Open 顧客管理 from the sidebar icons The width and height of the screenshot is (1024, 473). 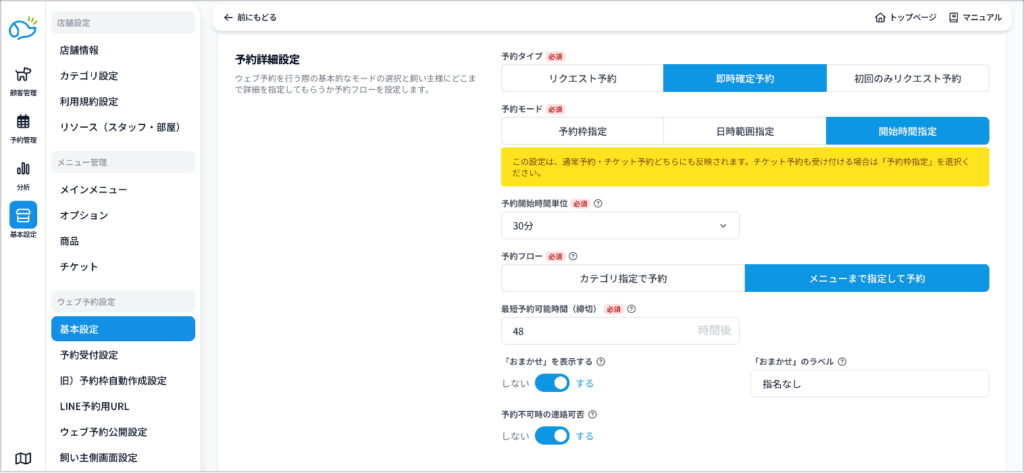(22, 80)
